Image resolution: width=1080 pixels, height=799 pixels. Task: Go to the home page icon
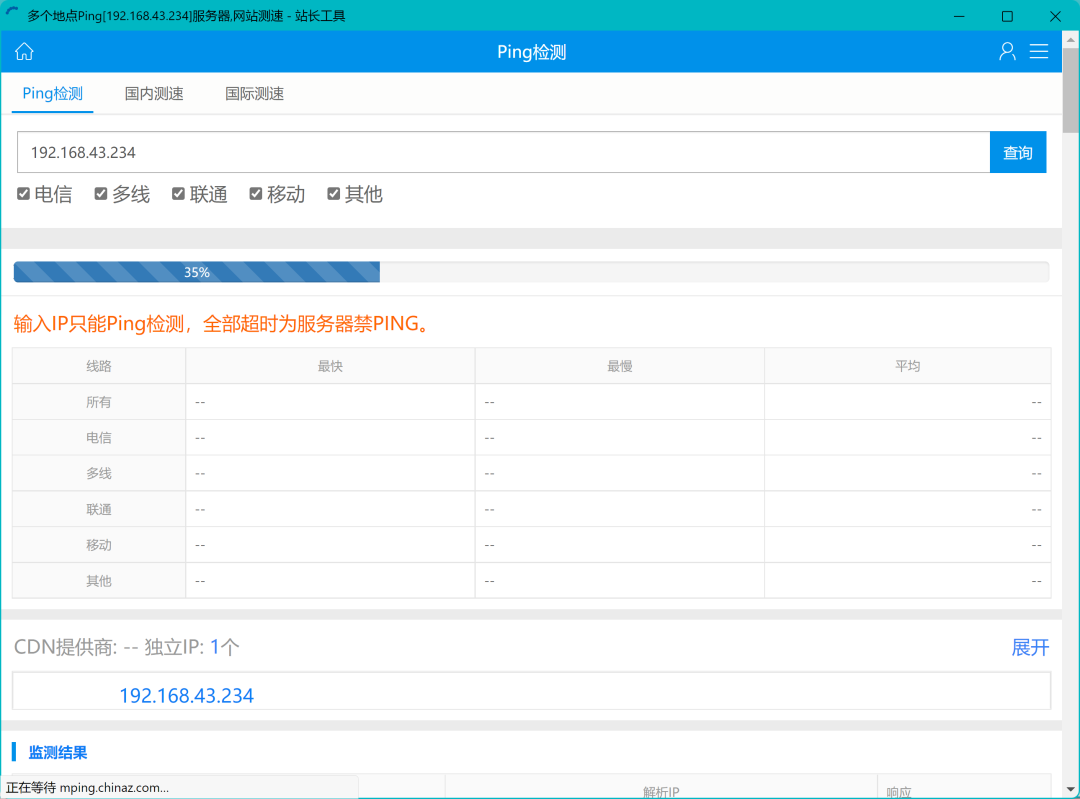[24, 52]
